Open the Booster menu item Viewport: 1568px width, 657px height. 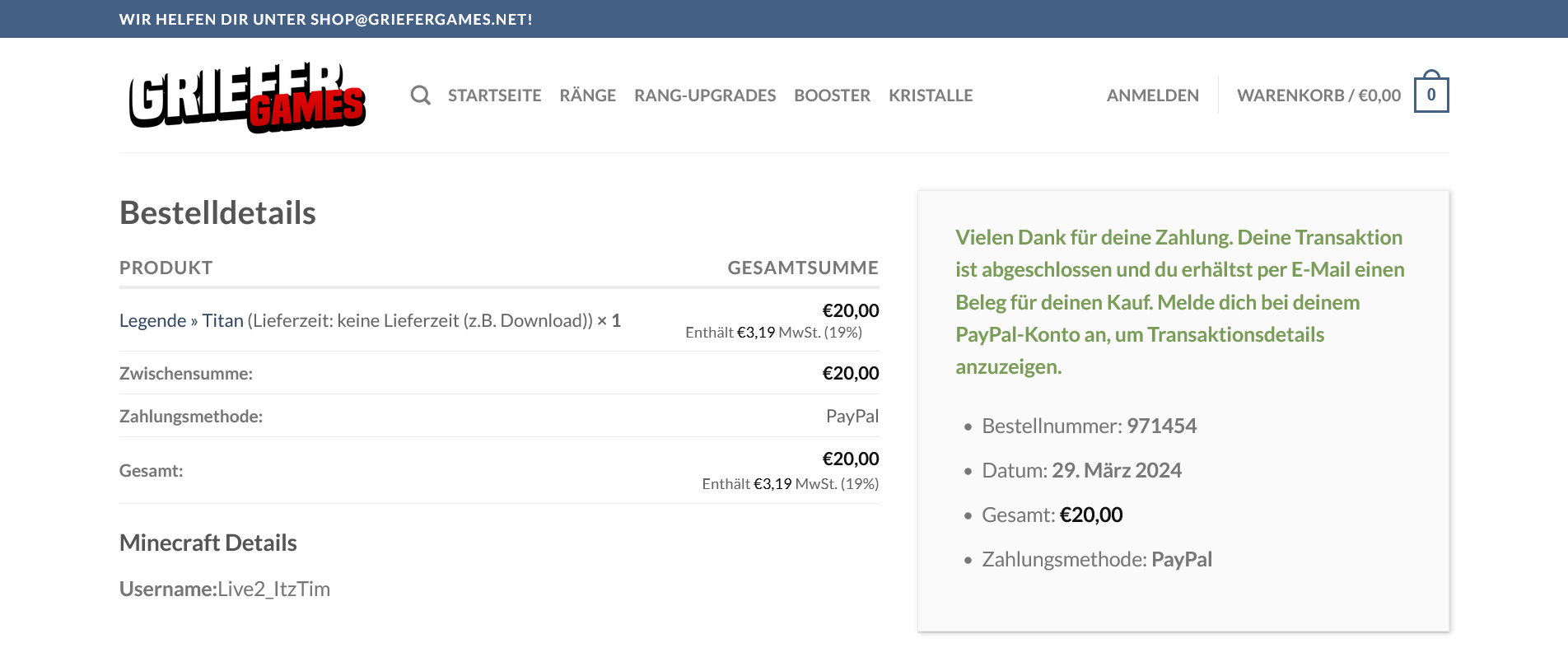[832, 96]
